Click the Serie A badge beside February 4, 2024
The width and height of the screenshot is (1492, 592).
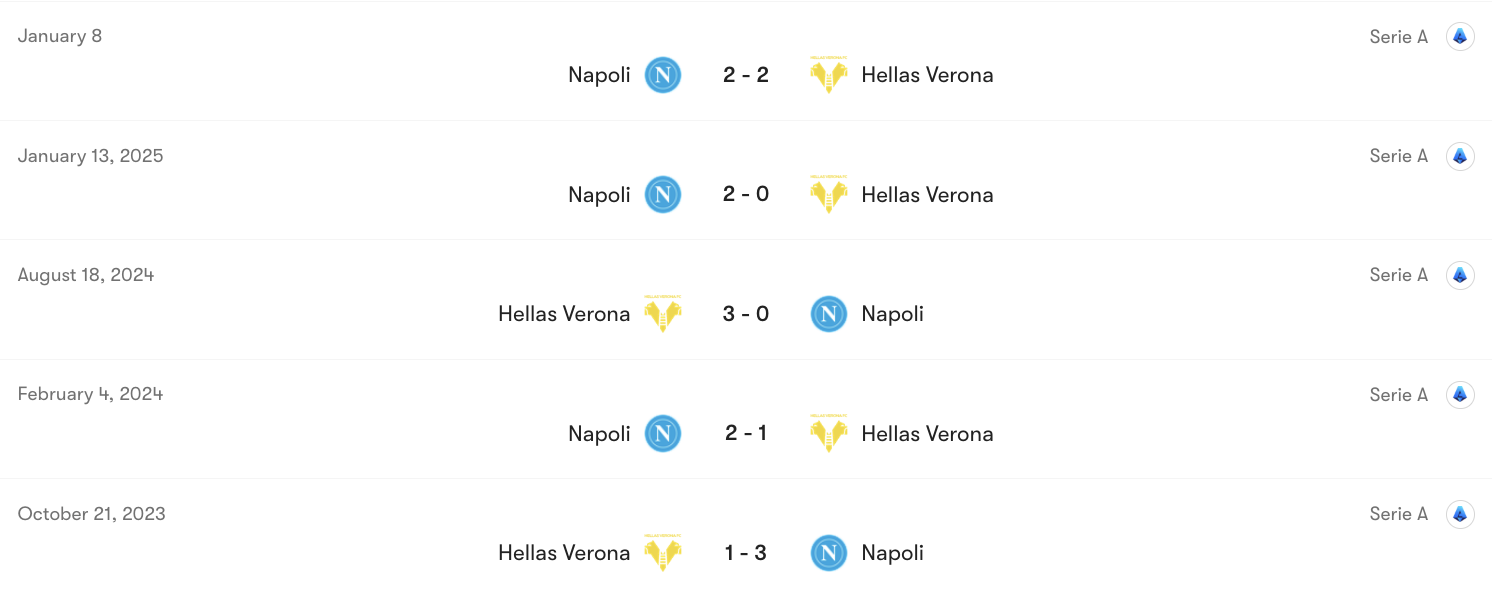1460,394
